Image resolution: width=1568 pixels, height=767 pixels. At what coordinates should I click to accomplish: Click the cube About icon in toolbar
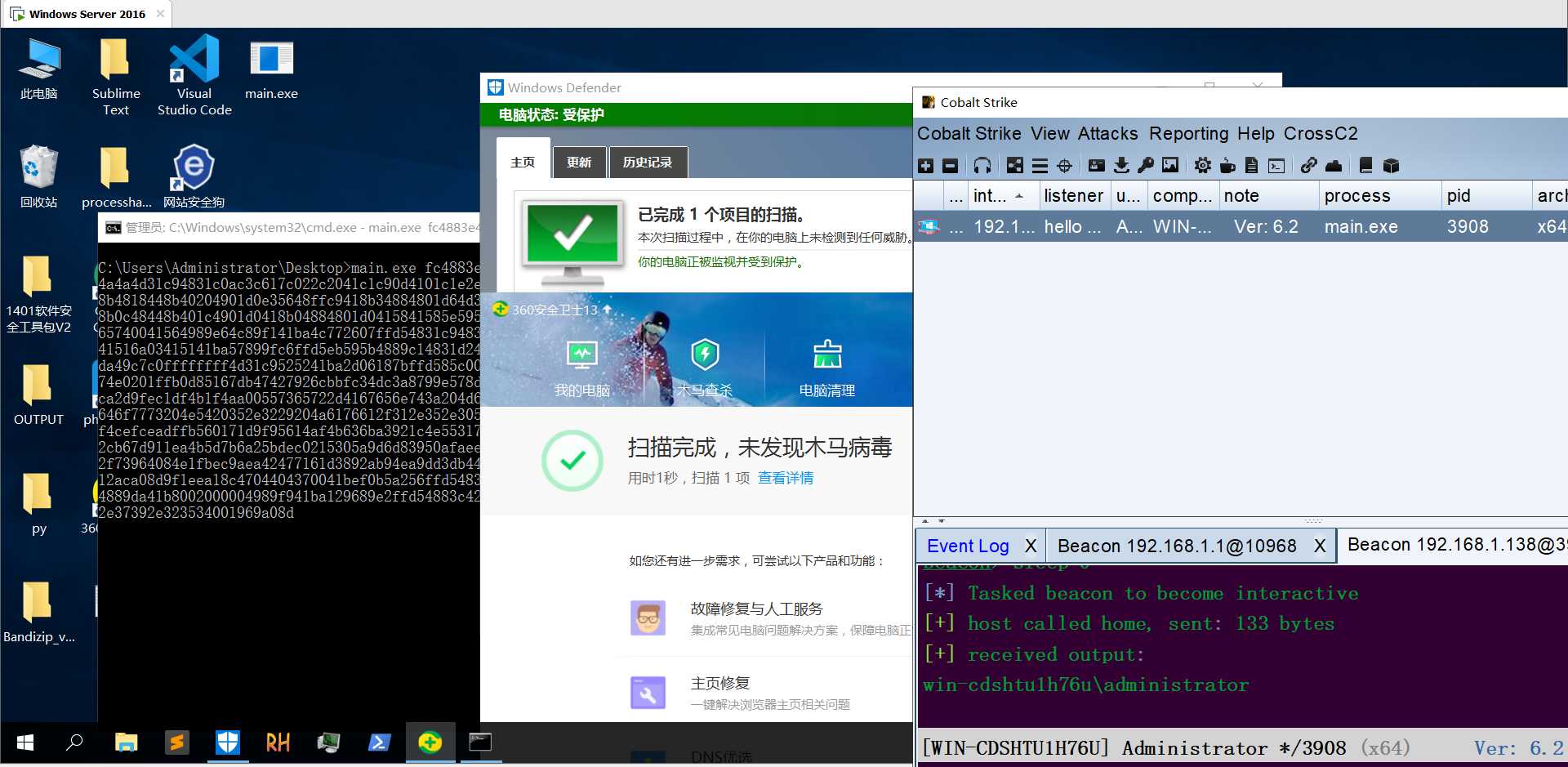(1391, 166)
